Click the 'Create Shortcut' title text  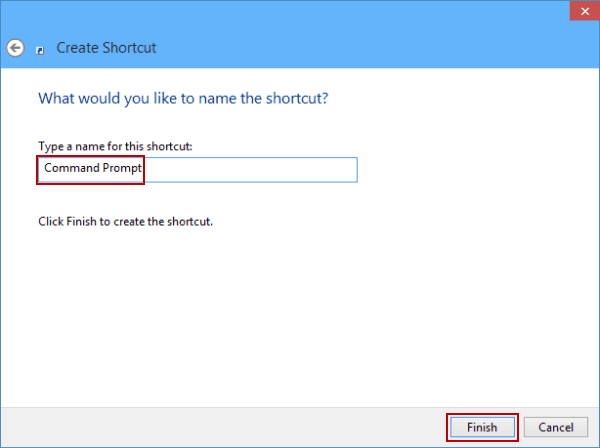click(x=106, y=48)
